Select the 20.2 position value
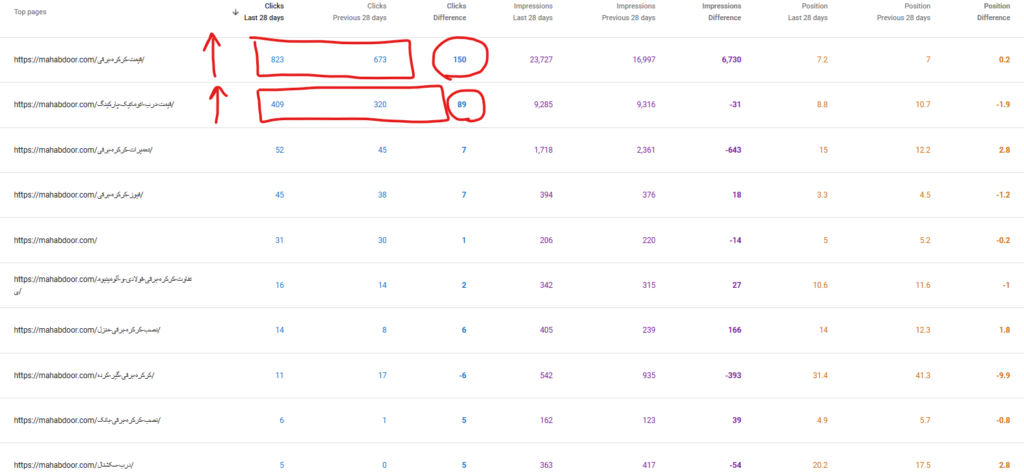Image resolution: width=1024 pixels, height=475 pixels. pos(820,465)
